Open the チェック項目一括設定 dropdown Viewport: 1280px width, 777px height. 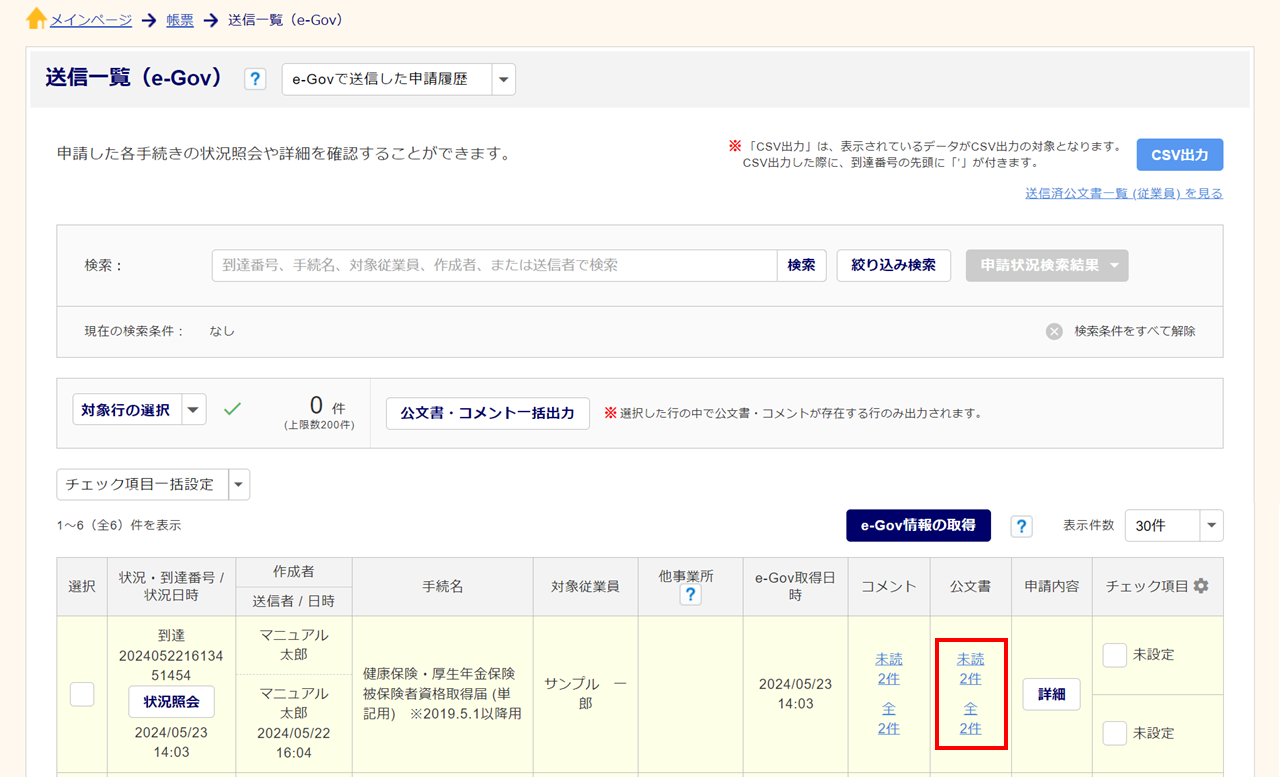[x=238, y=484]
